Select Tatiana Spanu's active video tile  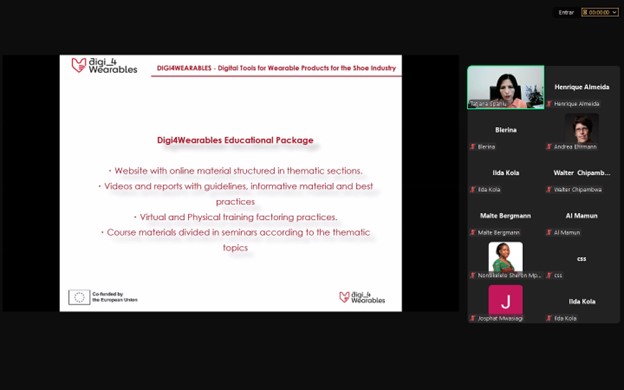pos(506,87)
